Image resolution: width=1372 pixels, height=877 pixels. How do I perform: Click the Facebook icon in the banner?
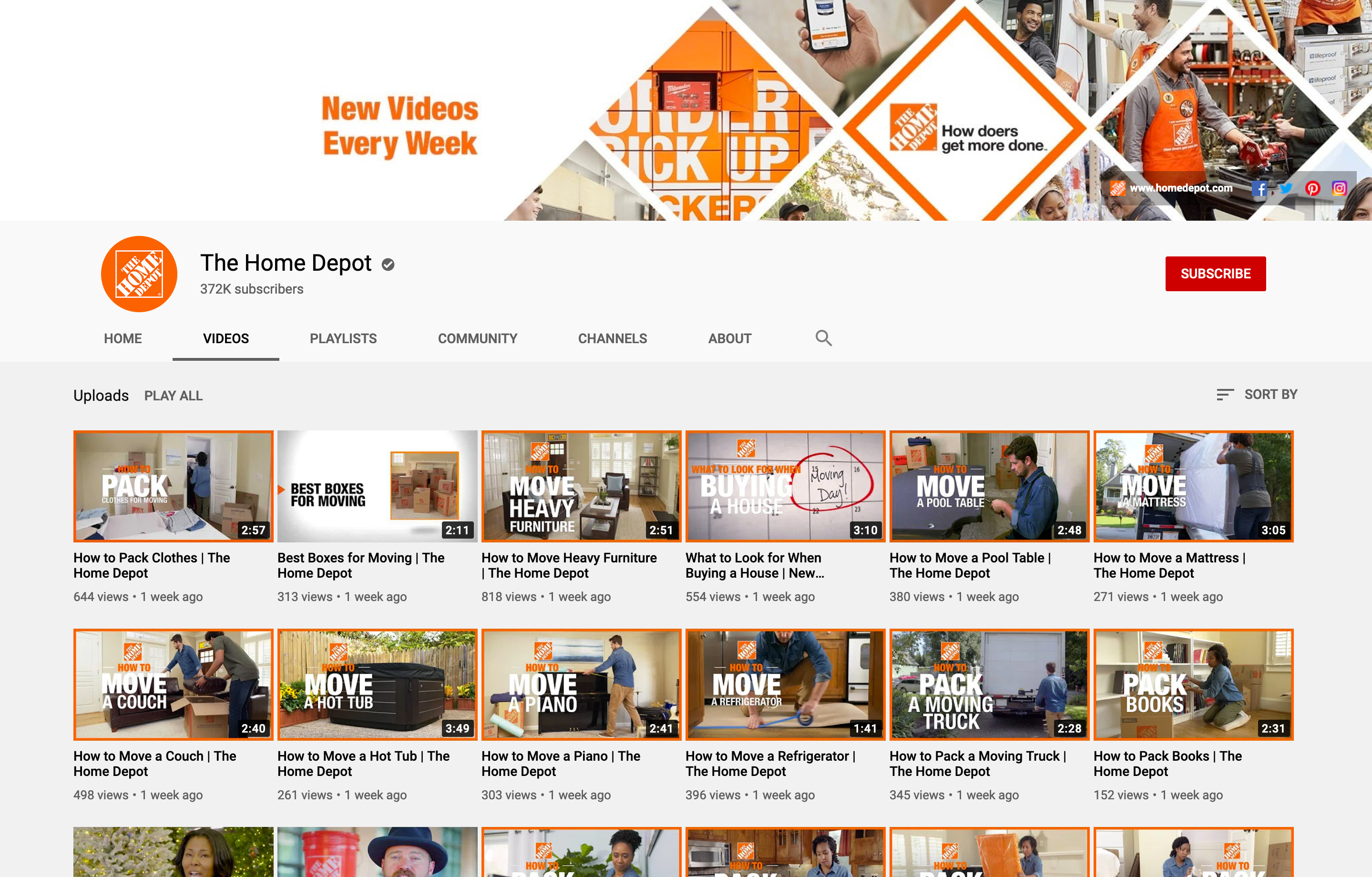click(x=1259, y=188)
